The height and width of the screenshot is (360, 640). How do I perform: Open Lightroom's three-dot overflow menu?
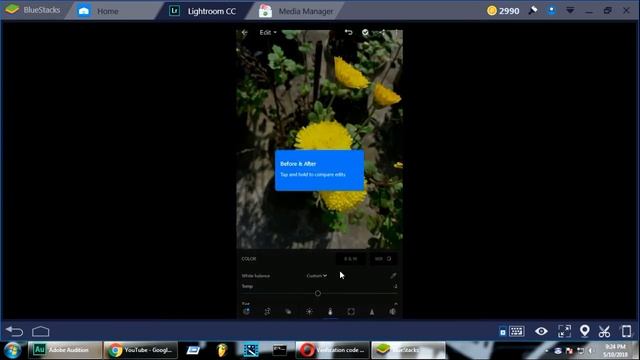tap(396, 32)
